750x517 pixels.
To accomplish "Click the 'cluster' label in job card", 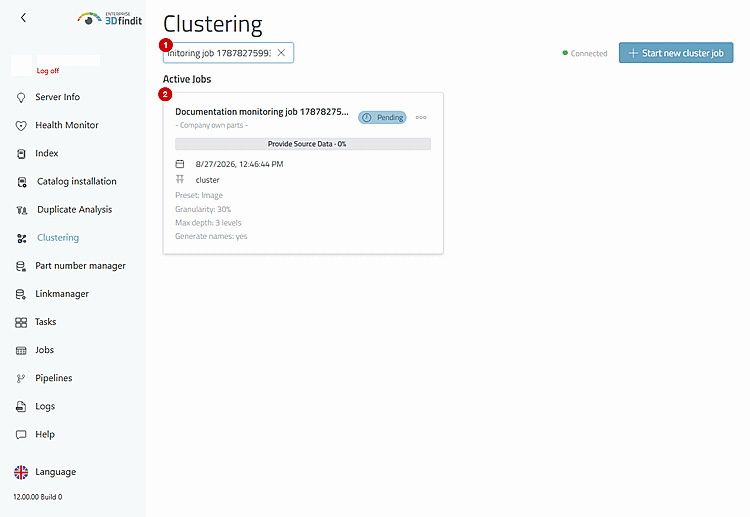I will click(208, 180).
